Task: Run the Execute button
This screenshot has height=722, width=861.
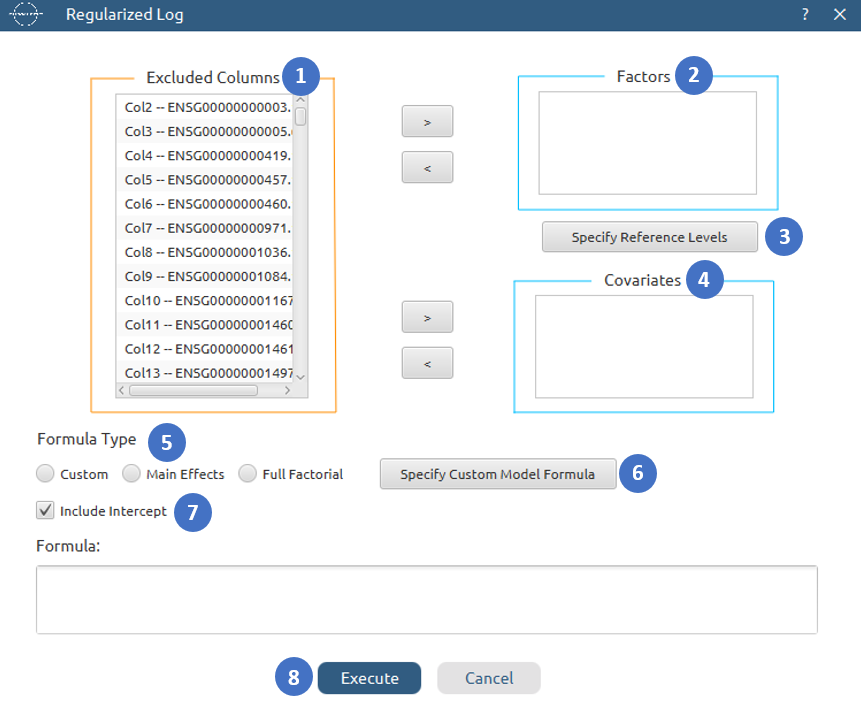Action: 370,678
